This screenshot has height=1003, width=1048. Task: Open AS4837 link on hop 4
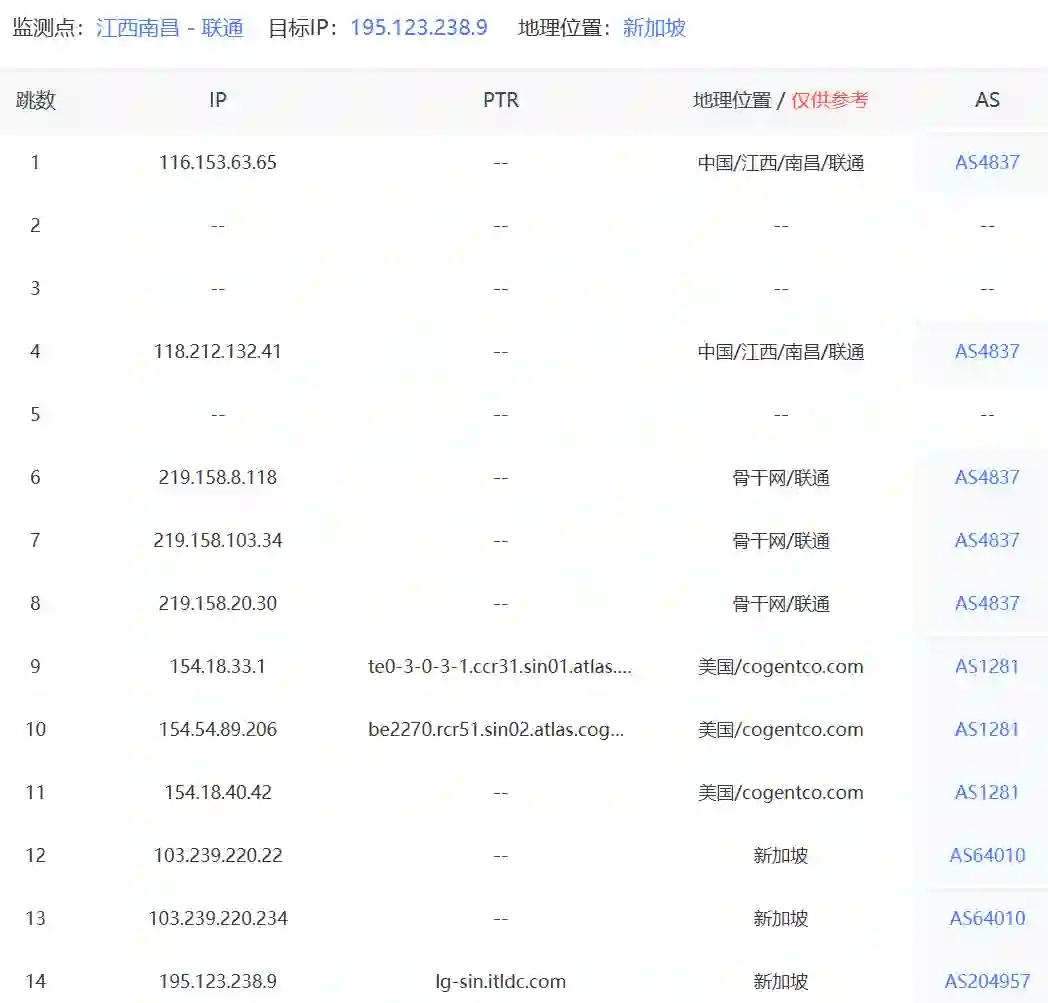tap(987, 351)
